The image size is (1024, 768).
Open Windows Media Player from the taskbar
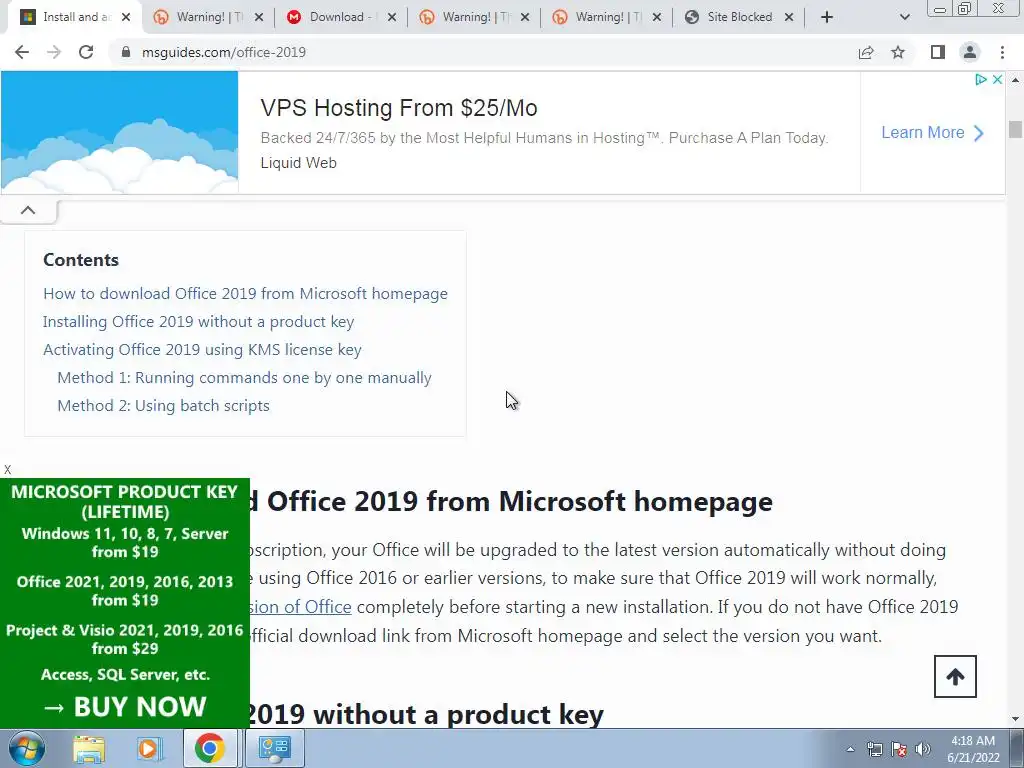[149, 748]
